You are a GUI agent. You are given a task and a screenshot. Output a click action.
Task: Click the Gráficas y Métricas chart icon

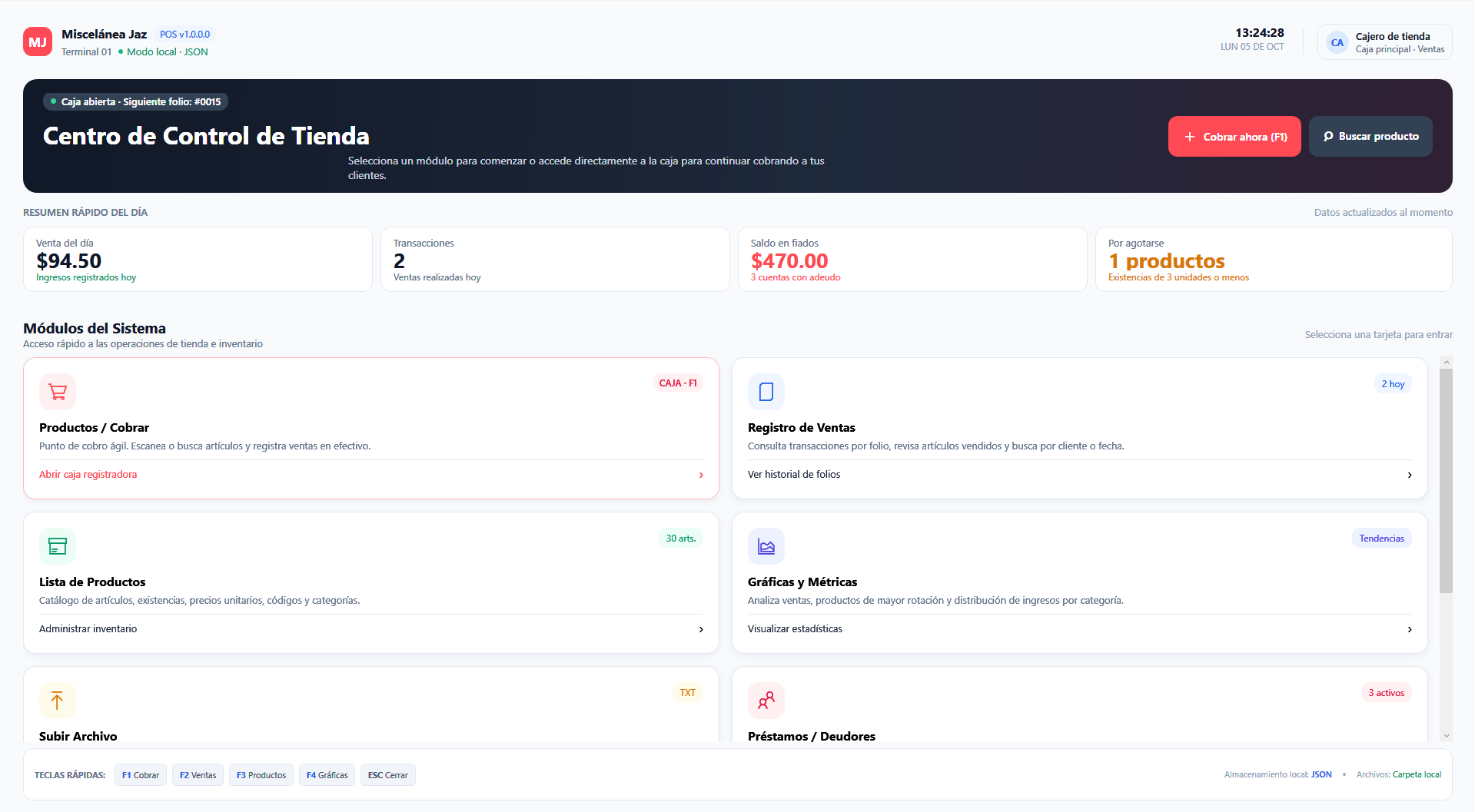[x=766, y=546]
